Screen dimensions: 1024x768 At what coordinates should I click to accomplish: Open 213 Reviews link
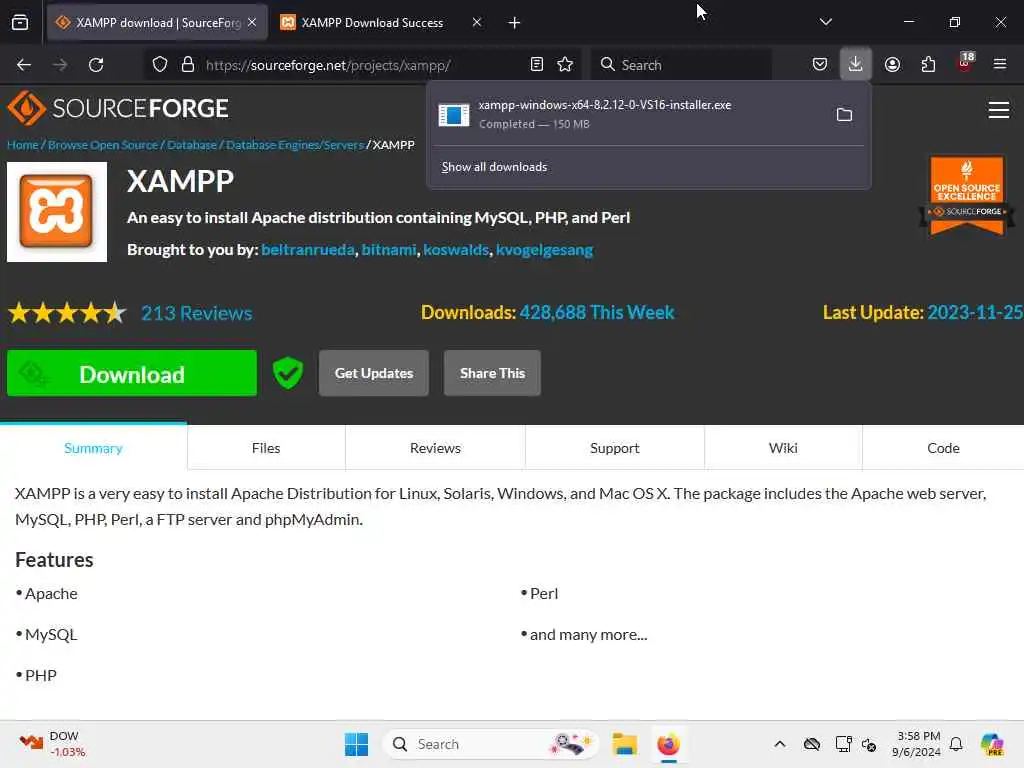[197, 313]
